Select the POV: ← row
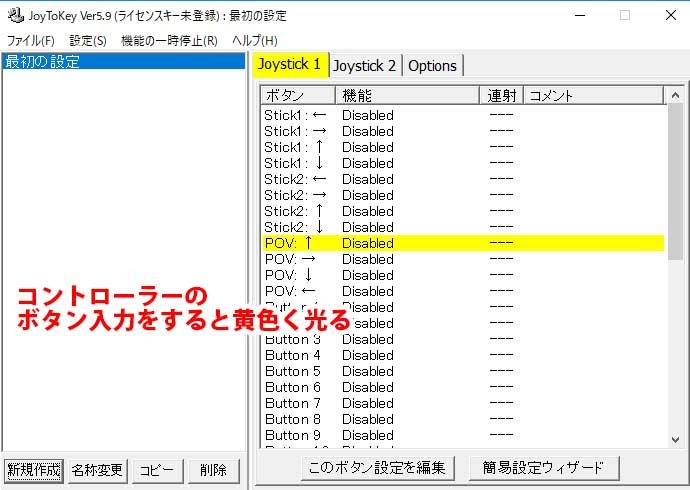Image resolution: width=690 pixels, height=490 pixels. tap(463, 291)
